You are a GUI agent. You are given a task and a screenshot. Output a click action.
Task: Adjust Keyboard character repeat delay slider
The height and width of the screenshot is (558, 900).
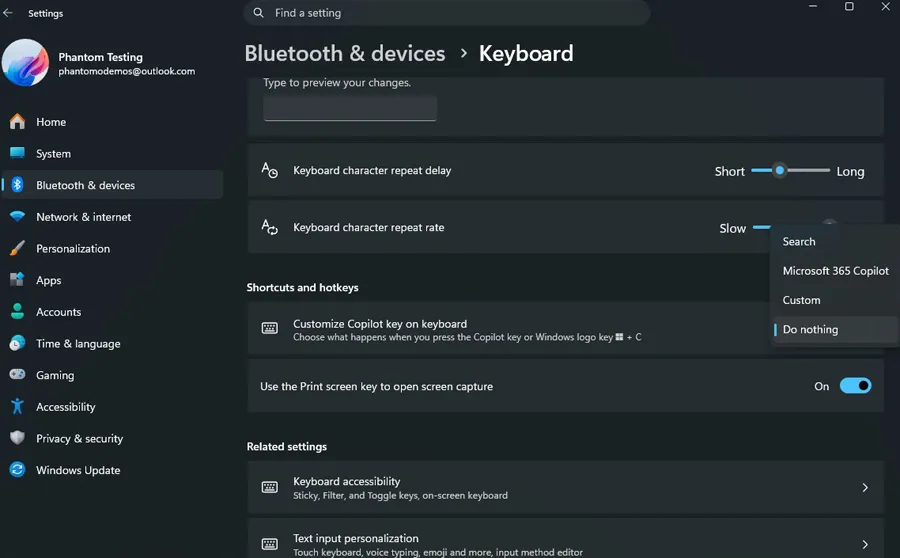click(x=790, y=170)
